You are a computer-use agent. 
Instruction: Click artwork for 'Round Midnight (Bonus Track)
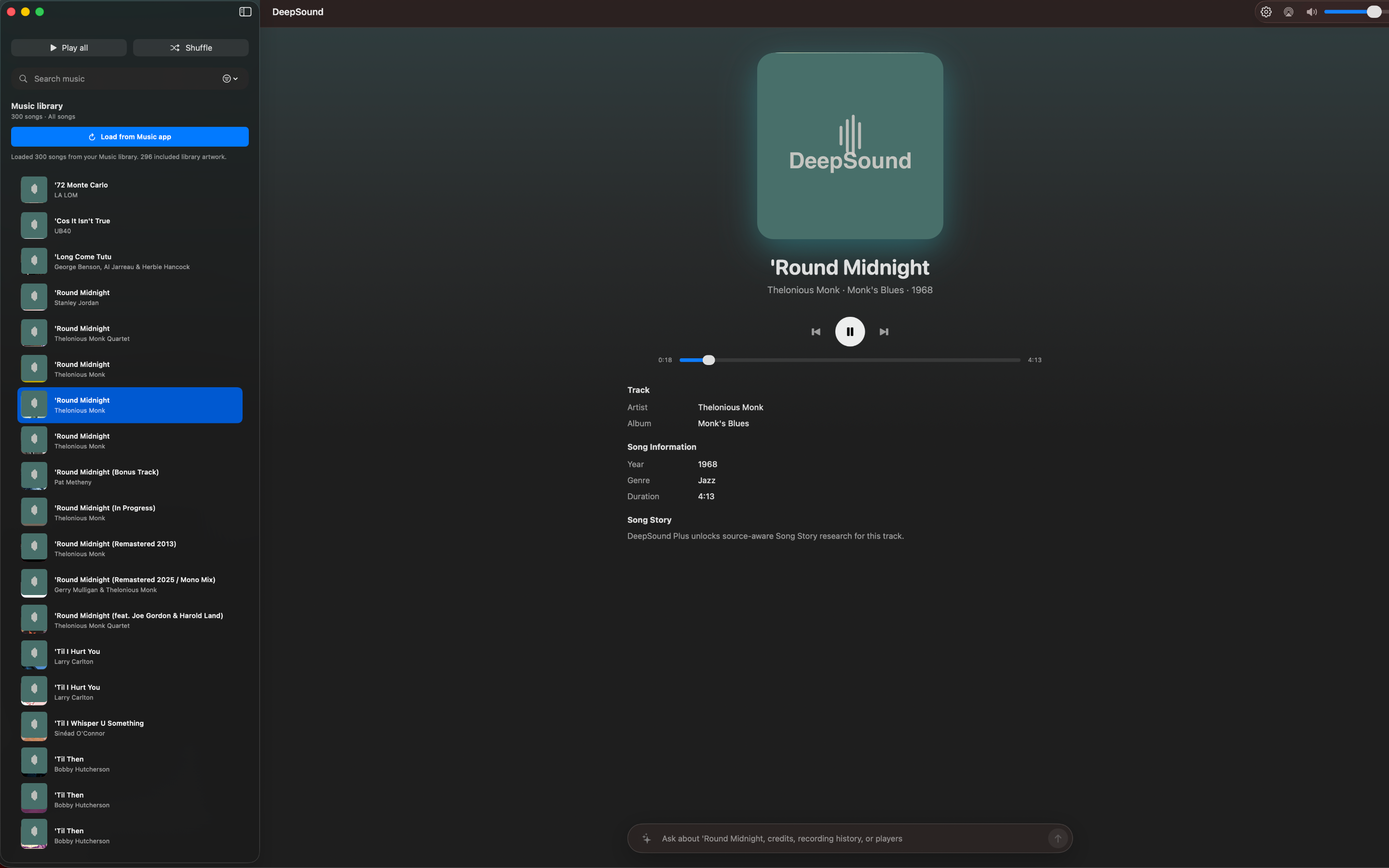pyautogui.click(x=34, y=476)
